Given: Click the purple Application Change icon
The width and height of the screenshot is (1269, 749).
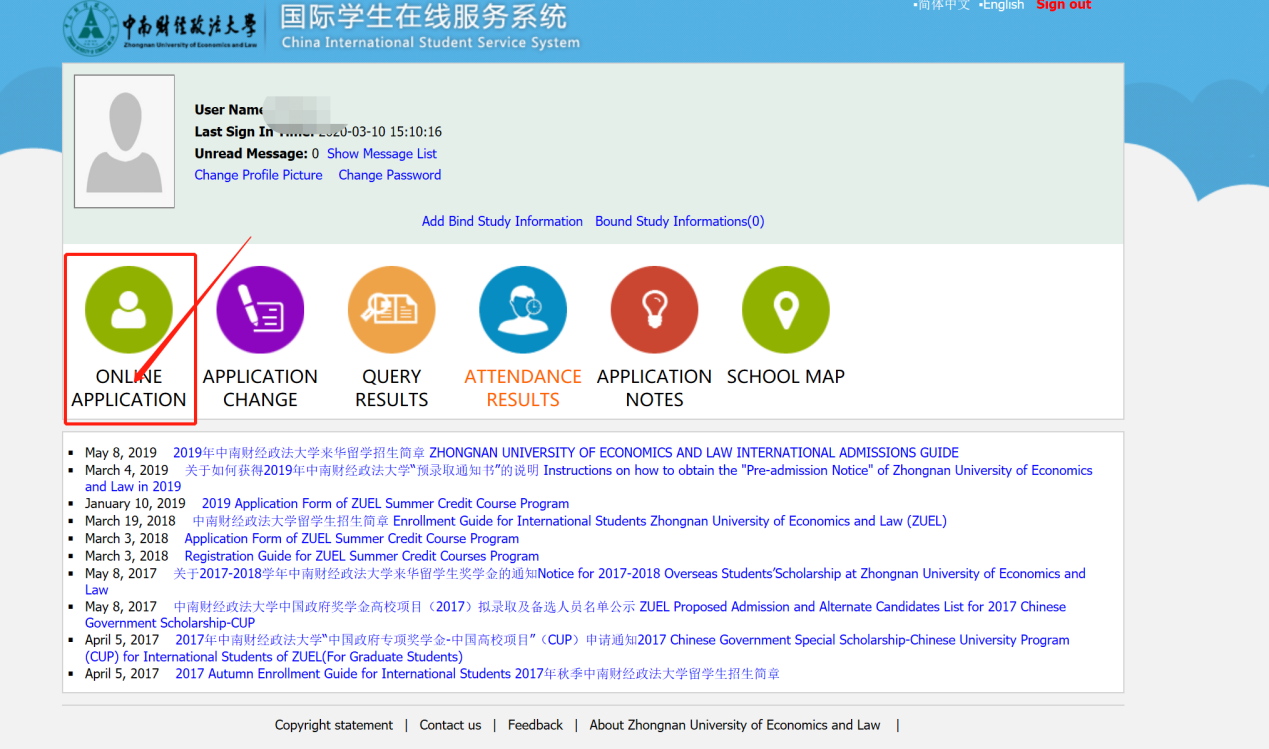Looking at the screenshot, I should [260, 310].
